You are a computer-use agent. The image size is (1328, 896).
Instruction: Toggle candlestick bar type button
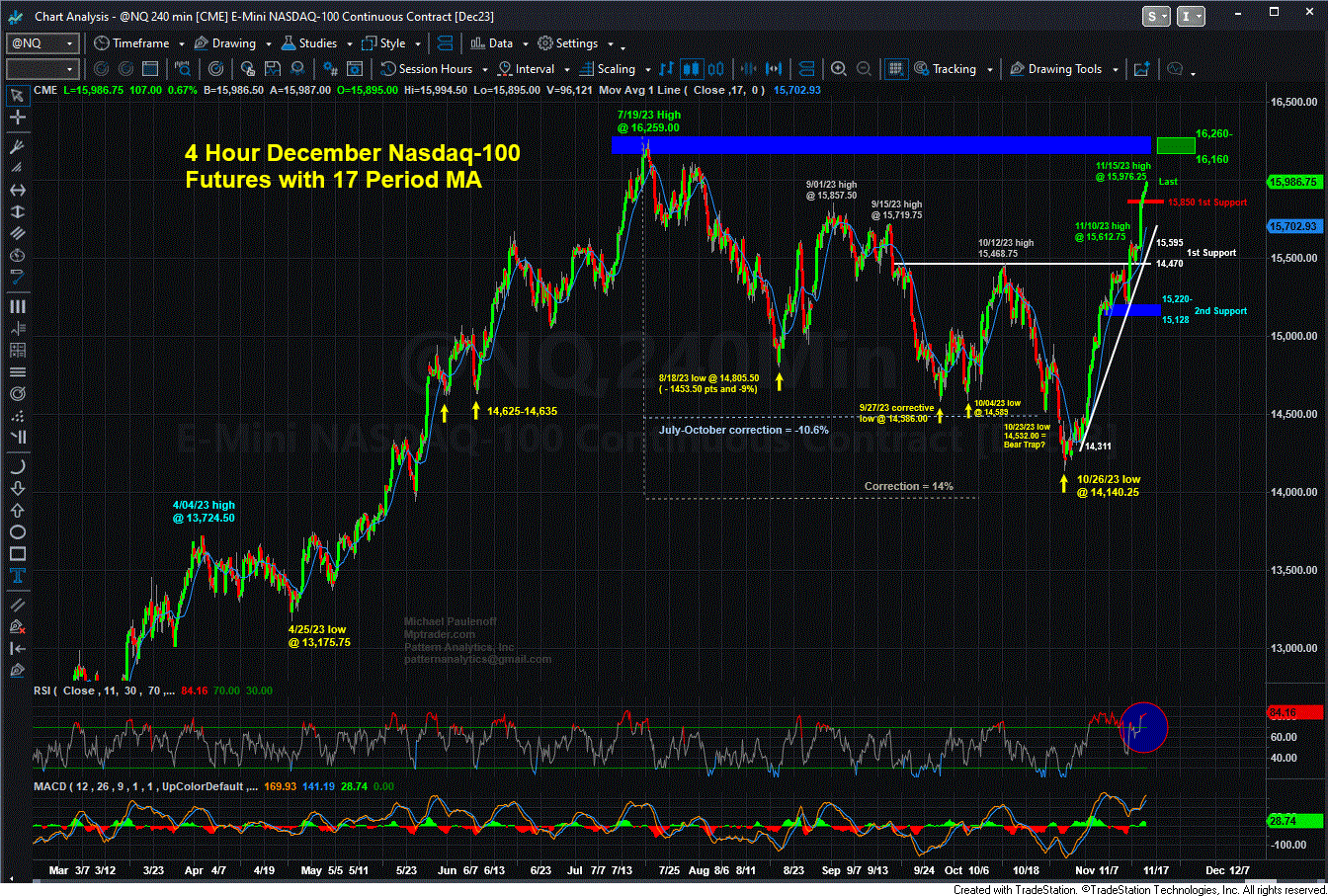tap(692, 69)
